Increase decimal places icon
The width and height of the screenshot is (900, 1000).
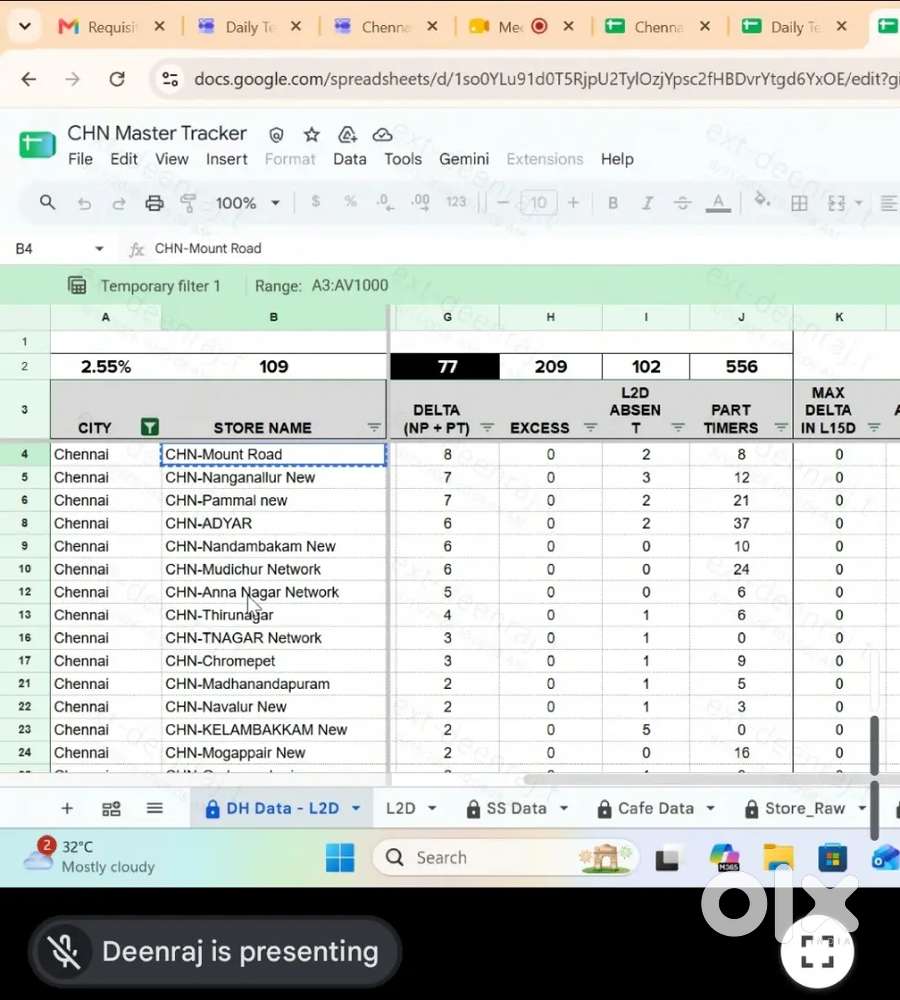click(420, 202)
